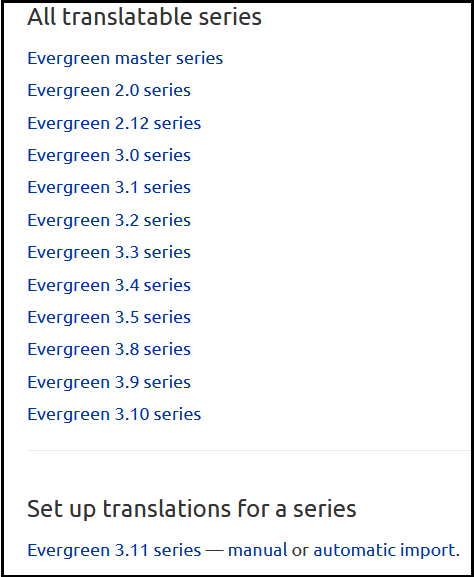The height and width of the screenshot is (577, 474).
Task: Click Evergreen 3.2 series
Action: (109, 220)
